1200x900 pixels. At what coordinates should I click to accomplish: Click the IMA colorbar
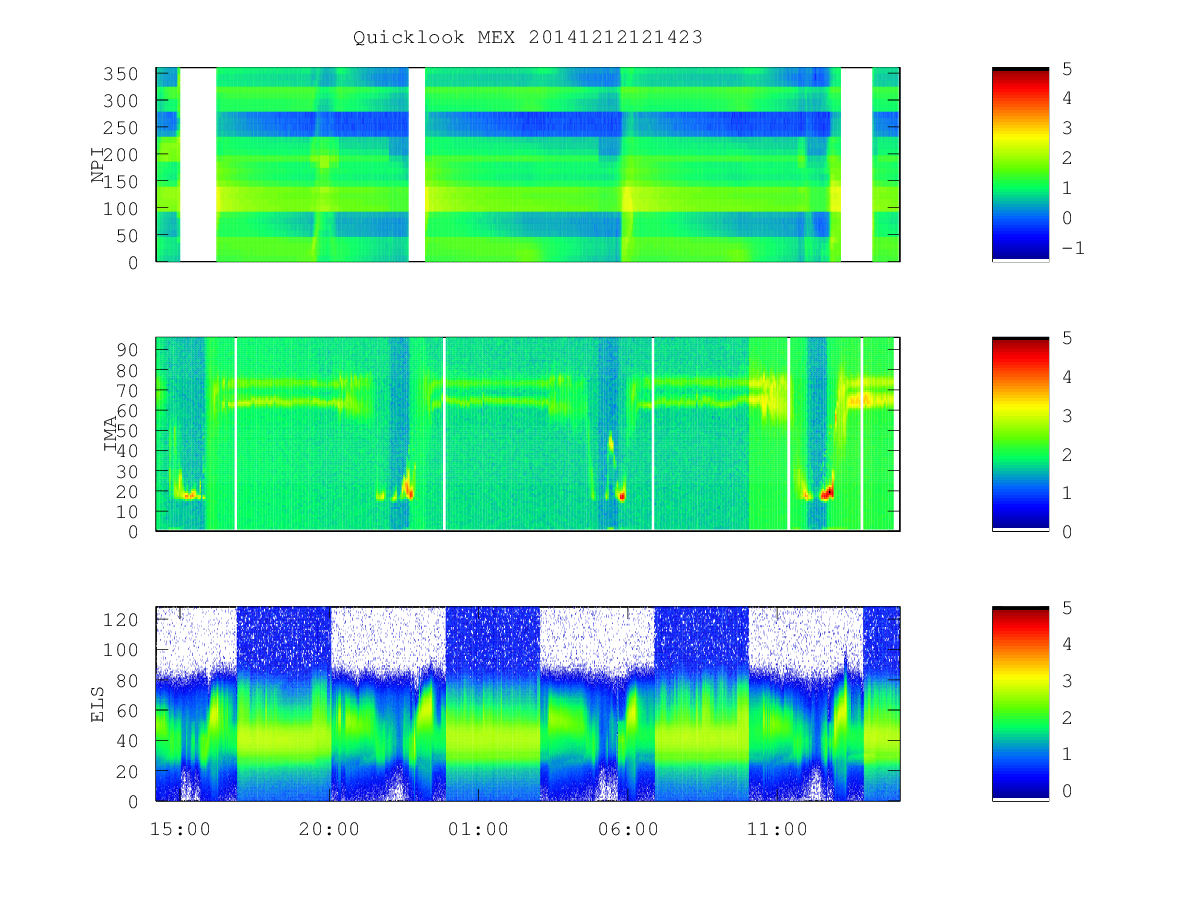[1020, 433]
